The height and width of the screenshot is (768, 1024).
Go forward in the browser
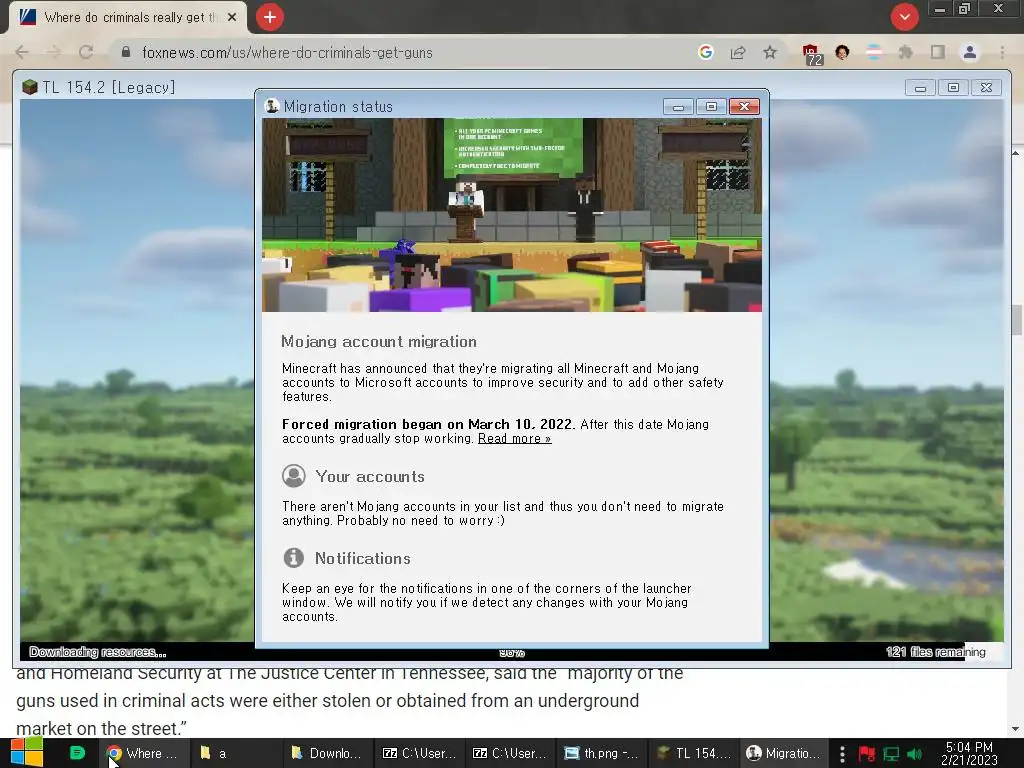[54, 52]
